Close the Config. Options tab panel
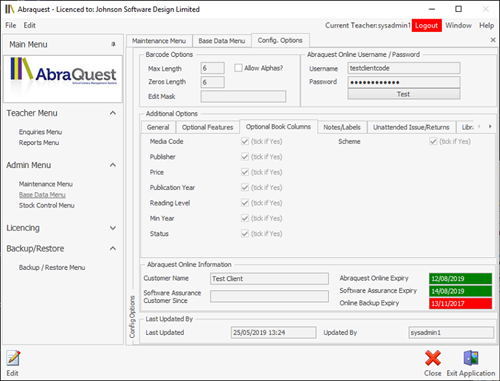500x381 pixels. (493, 40)
